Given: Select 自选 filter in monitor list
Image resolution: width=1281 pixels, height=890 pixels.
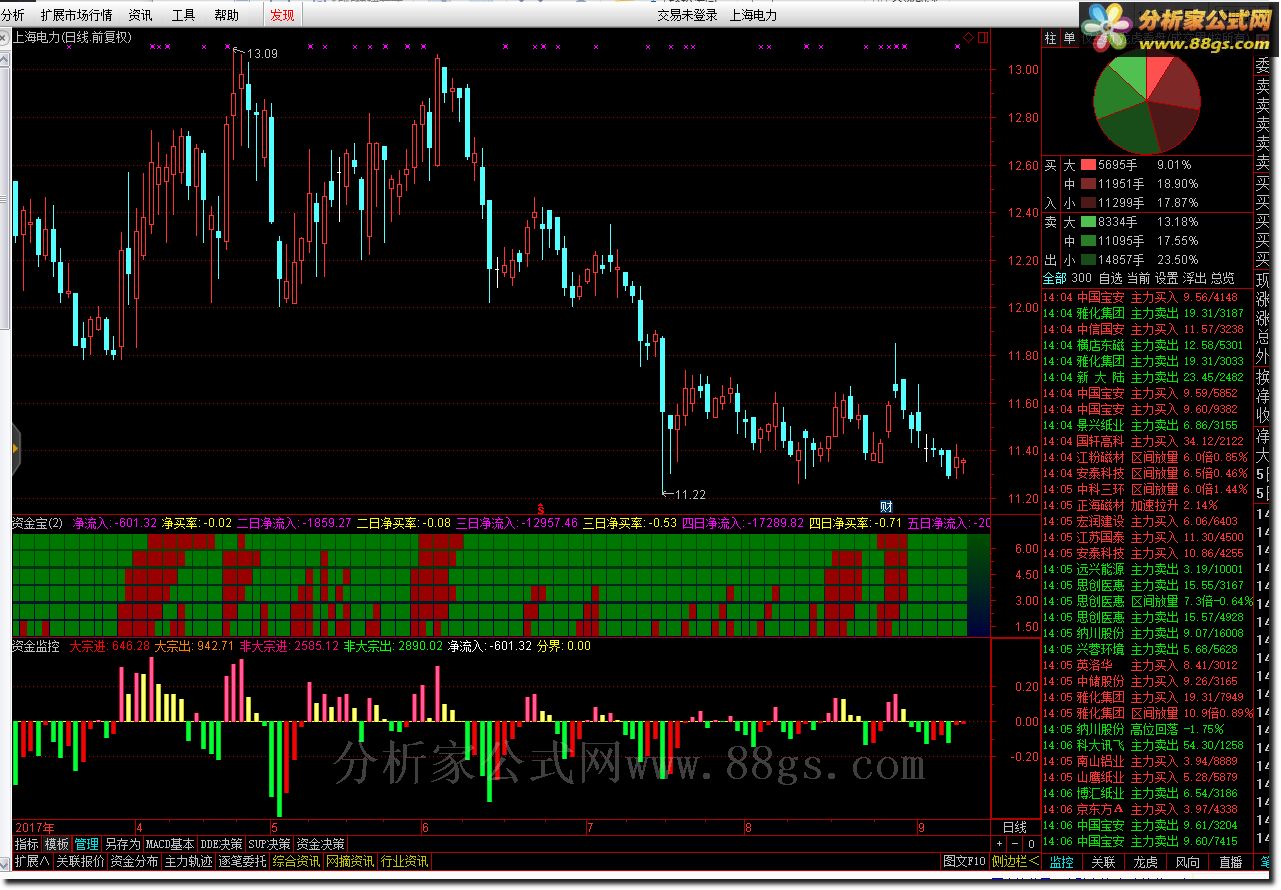Looking at the screenshot, I should click(x=1110, y=278).
